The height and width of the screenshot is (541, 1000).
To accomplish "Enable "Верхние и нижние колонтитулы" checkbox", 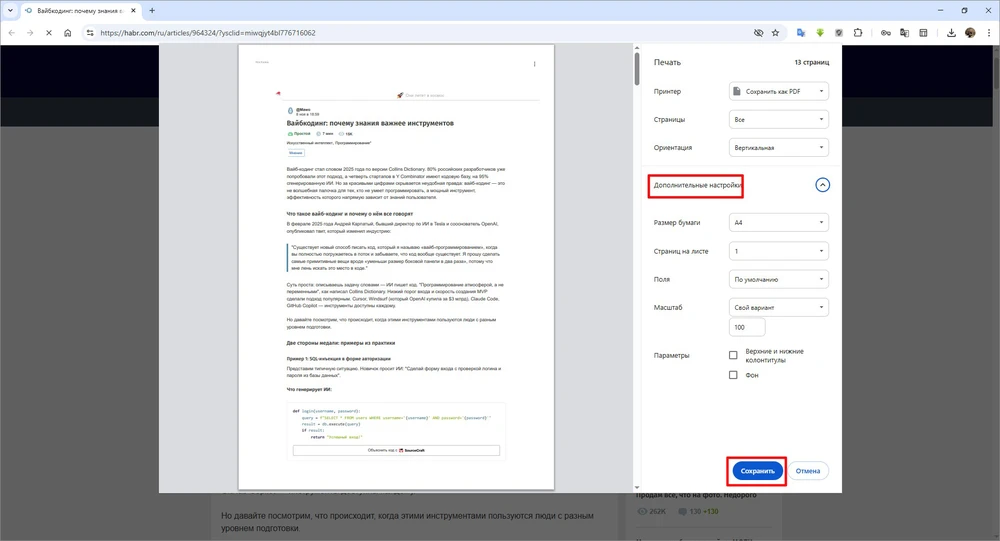I will [x=733, y=355].
